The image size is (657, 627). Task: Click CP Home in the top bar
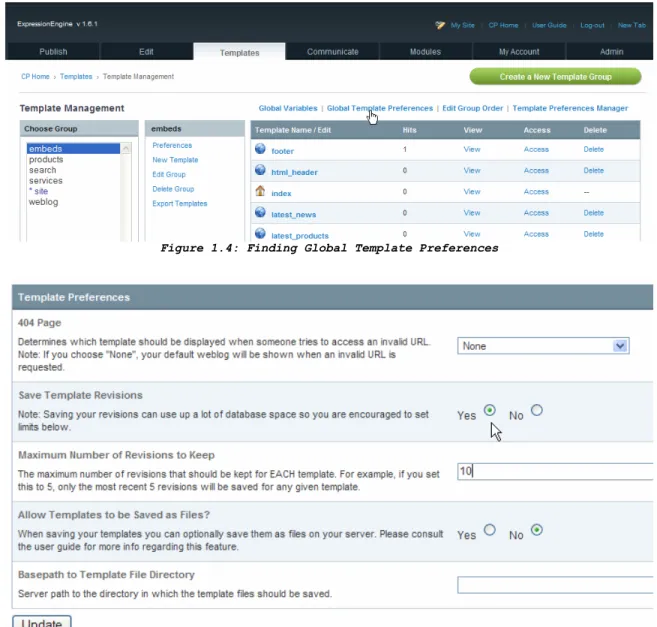pyautogui.click(x=503, y=25)
